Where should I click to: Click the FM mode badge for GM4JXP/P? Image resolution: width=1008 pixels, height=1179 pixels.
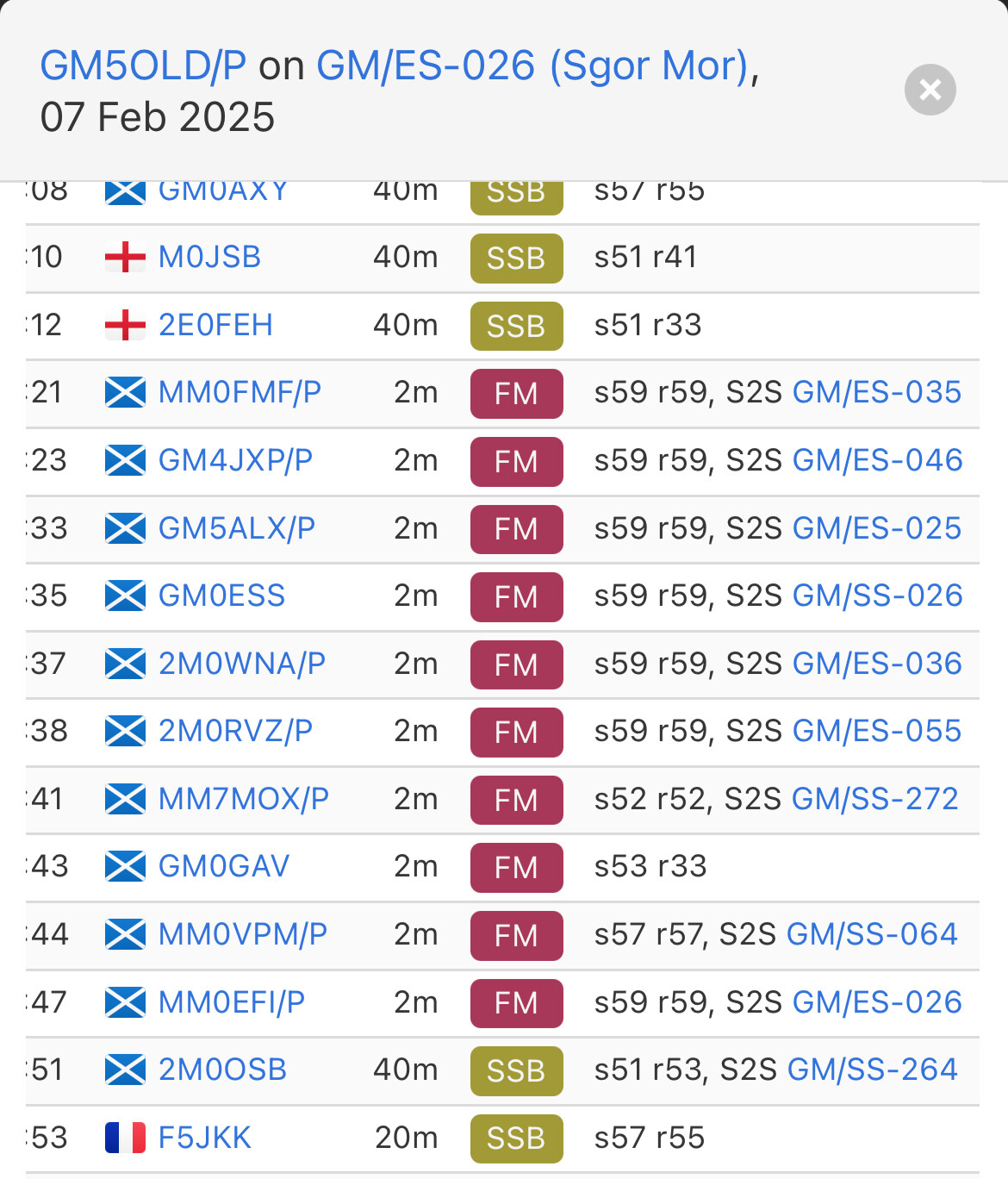pos(517,461)
